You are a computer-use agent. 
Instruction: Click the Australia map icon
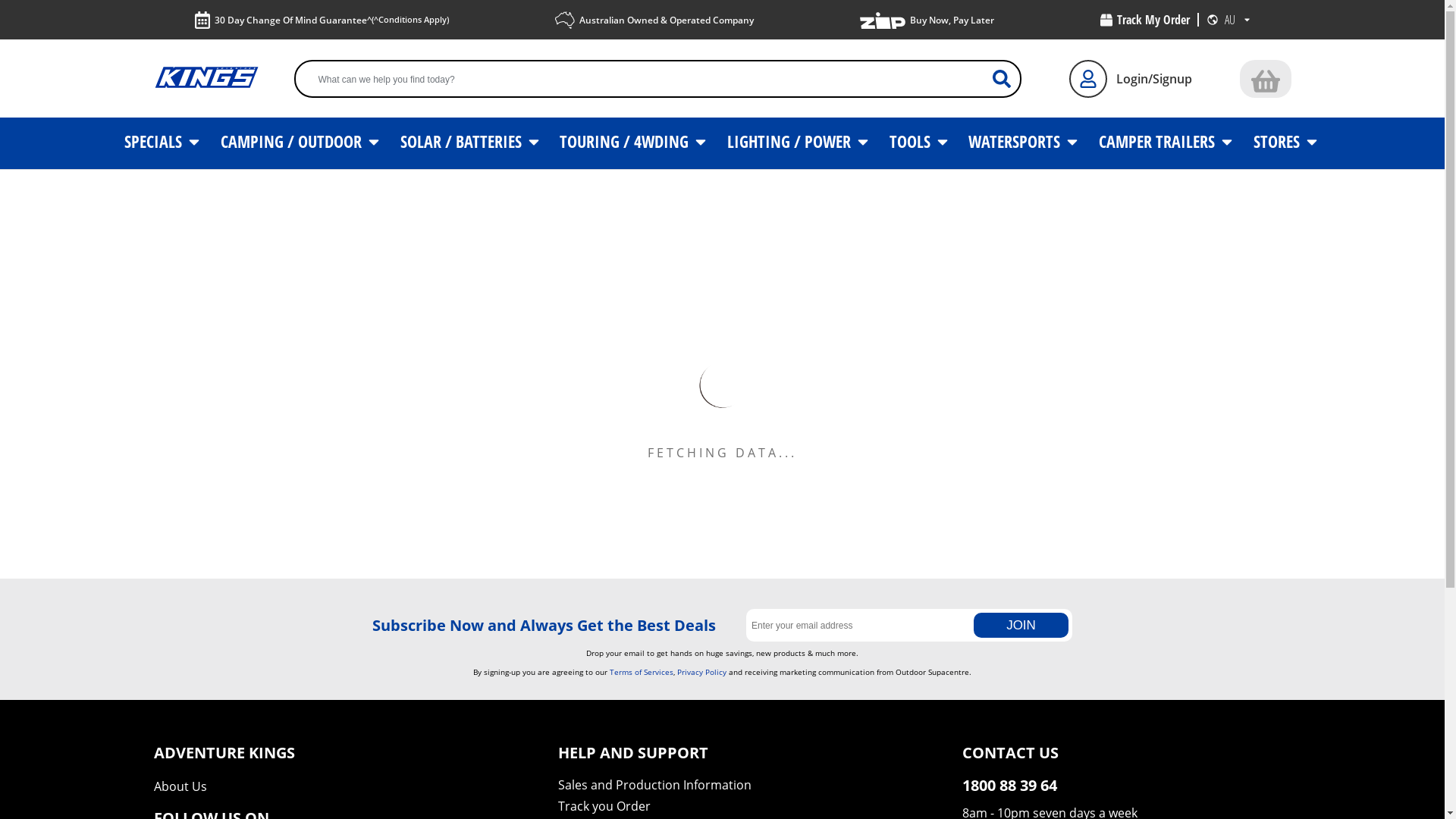[x=565, y=20]
